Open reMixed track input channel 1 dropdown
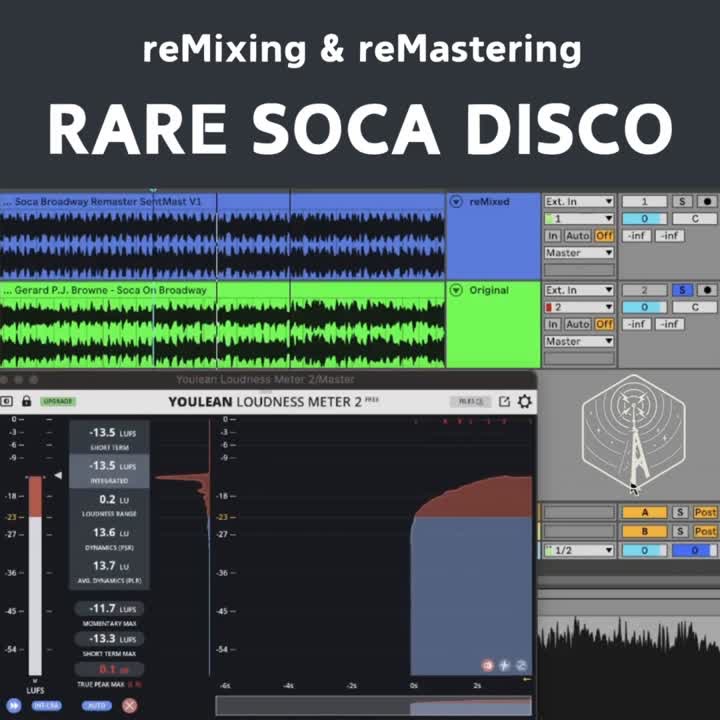Screen dimensions: 720x720 tap(579, 219)
